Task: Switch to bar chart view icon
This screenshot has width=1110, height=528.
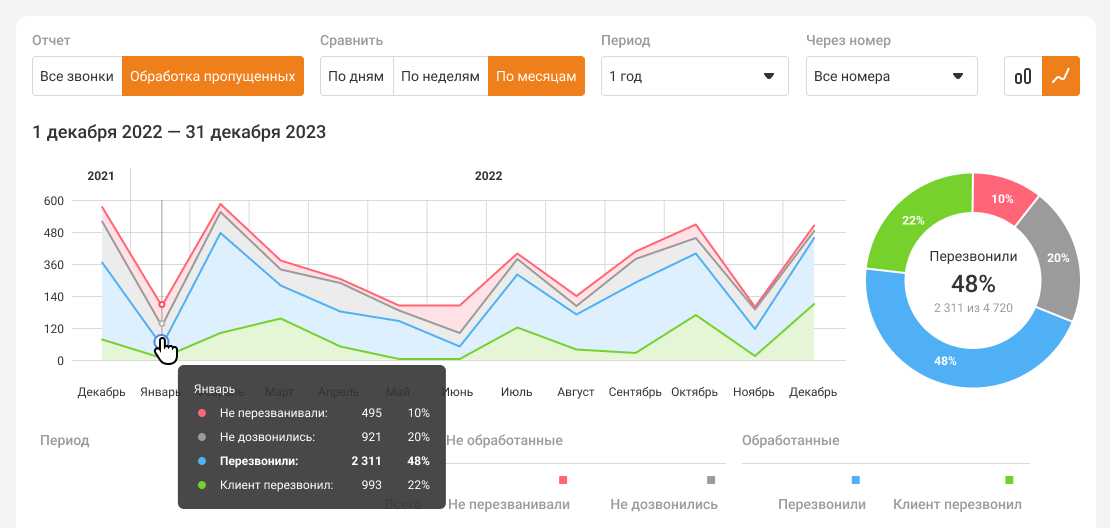Action: [x=1023, y=76]
